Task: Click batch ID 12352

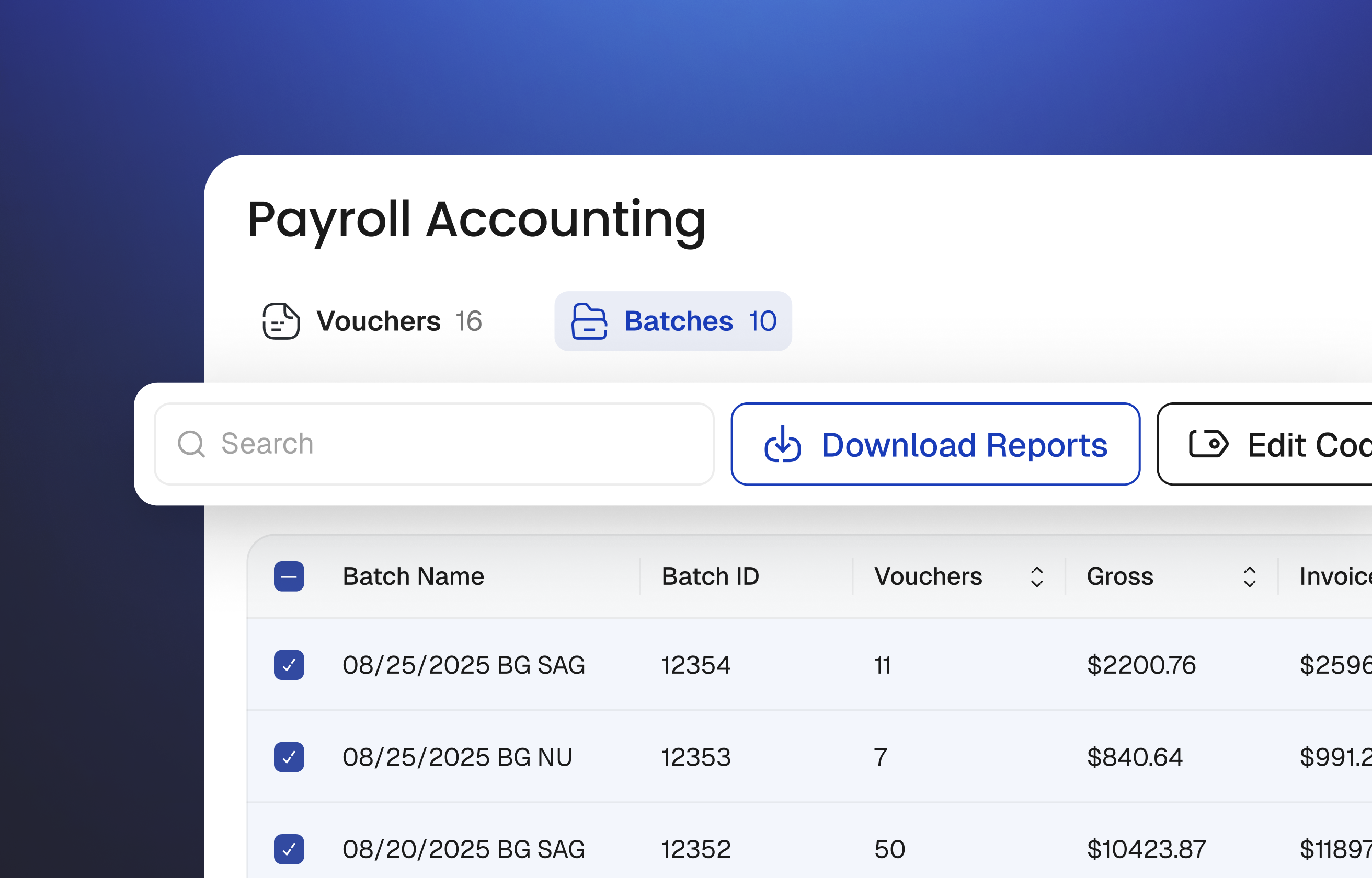Action: [x=696, y=849]
